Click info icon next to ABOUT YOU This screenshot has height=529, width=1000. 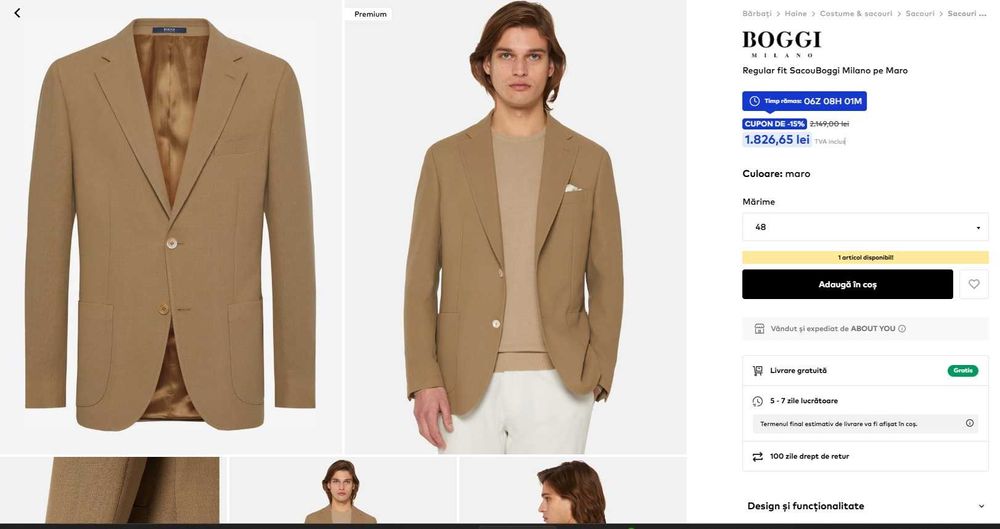[902, 328]
